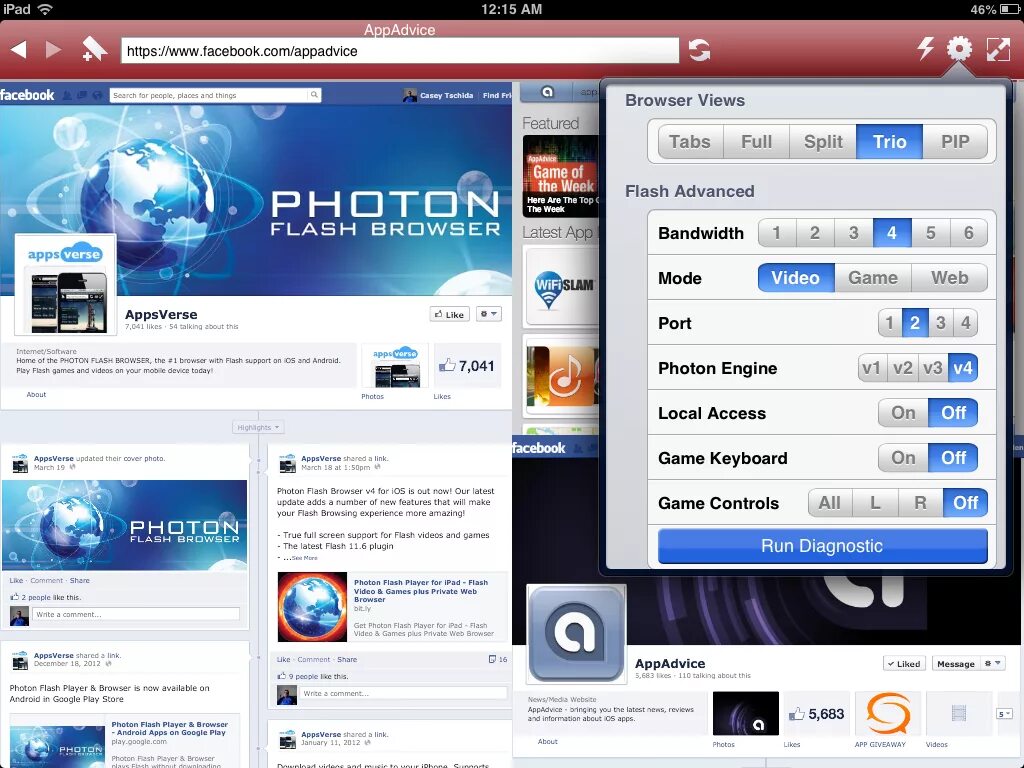The image size is (1024, 768).
Task: Open the Liked dropdown on AppAdvice
Action: pyautogui.click(x=904, y=664)
